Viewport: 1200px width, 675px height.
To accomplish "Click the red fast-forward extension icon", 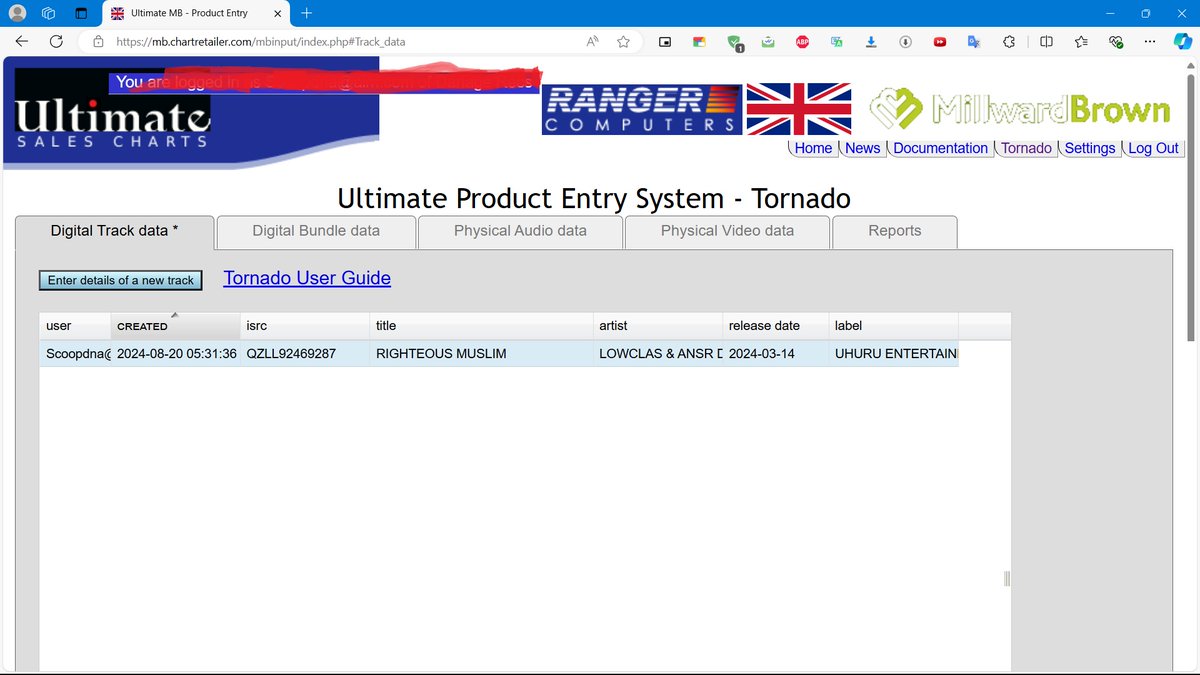I will [940, 42].
